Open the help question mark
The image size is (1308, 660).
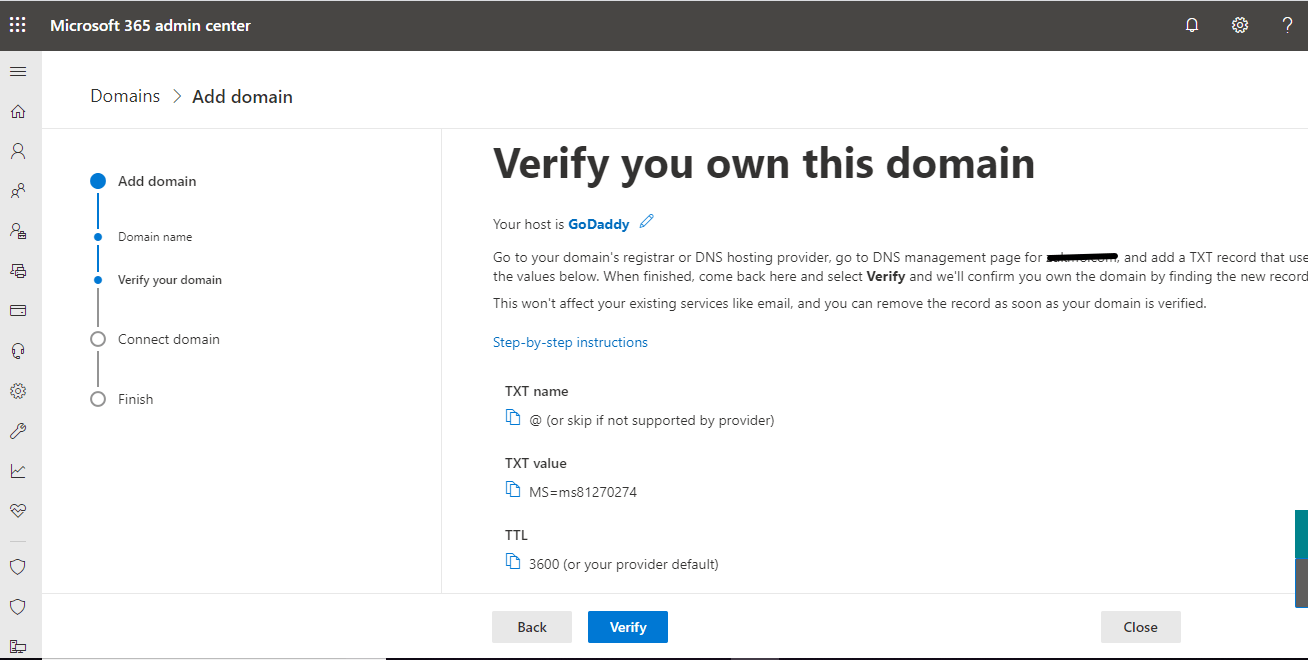pyautogui.click(x=1287, y=25)
